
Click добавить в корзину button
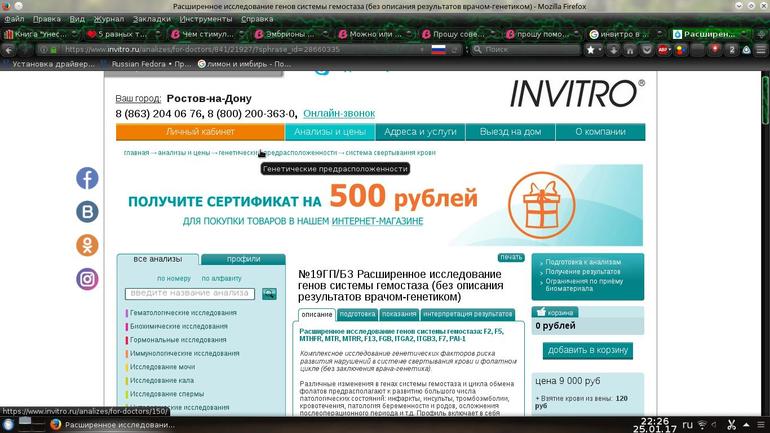588,350
